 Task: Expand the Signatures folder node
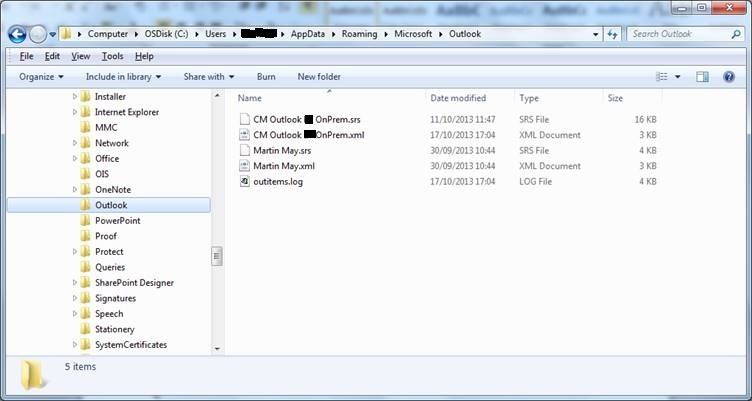pyautogui.click(x=75, y=298)
